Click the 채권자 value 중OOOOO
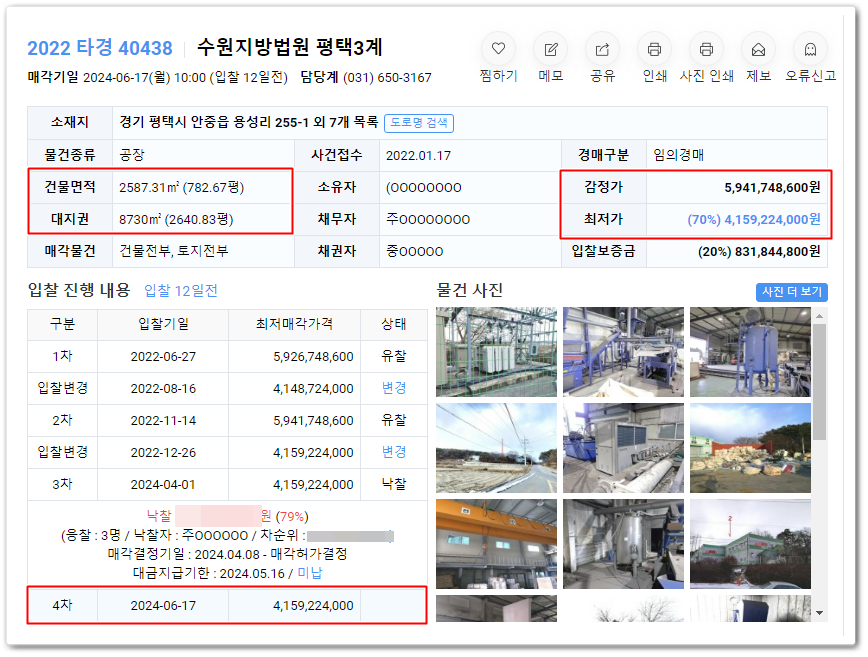This screenshot has width=868, height=657. 414,251
